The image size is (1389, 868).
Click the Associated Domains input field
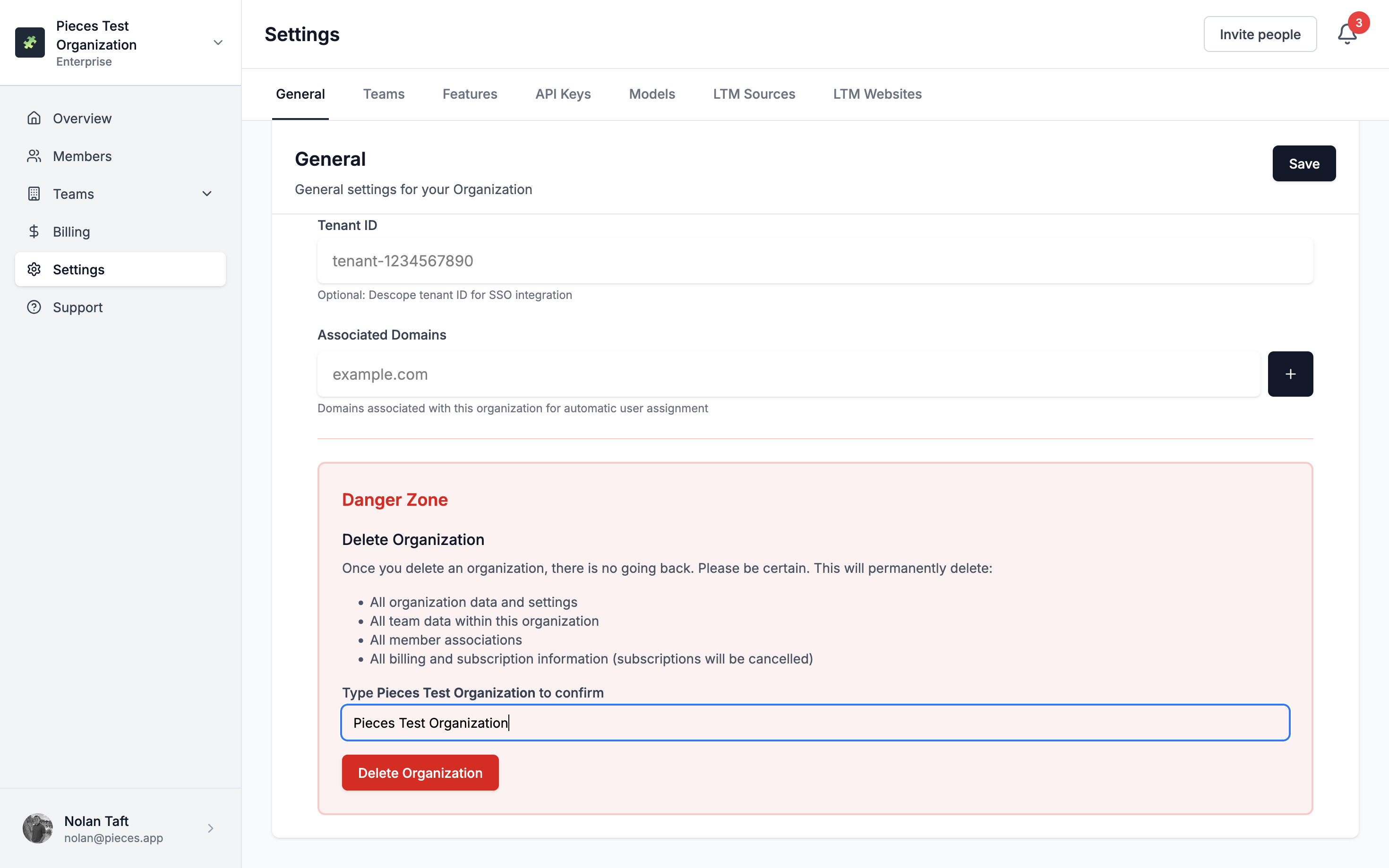coord(788,374)
